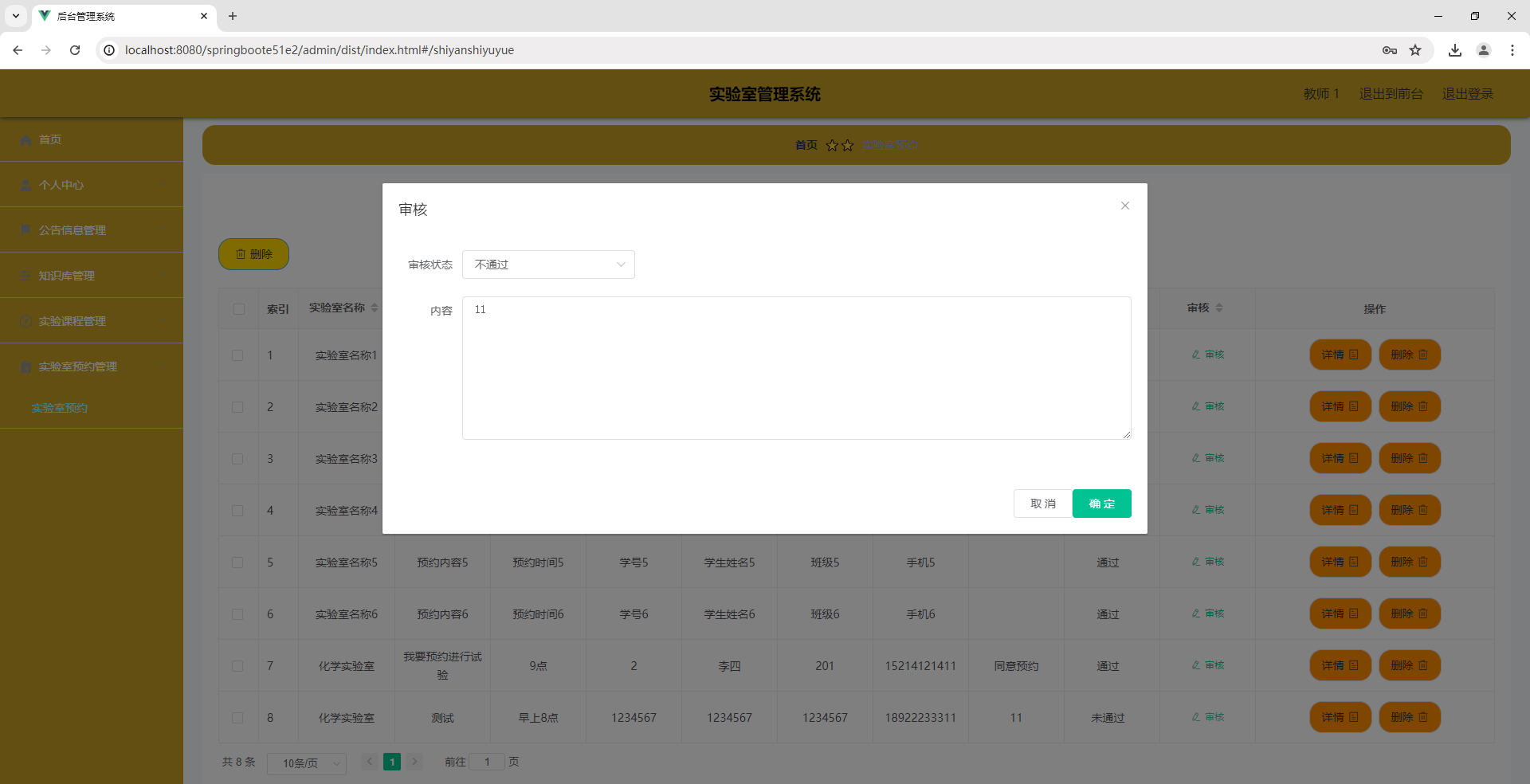Click the 取消 button to dismiss review

(1042, 504)
